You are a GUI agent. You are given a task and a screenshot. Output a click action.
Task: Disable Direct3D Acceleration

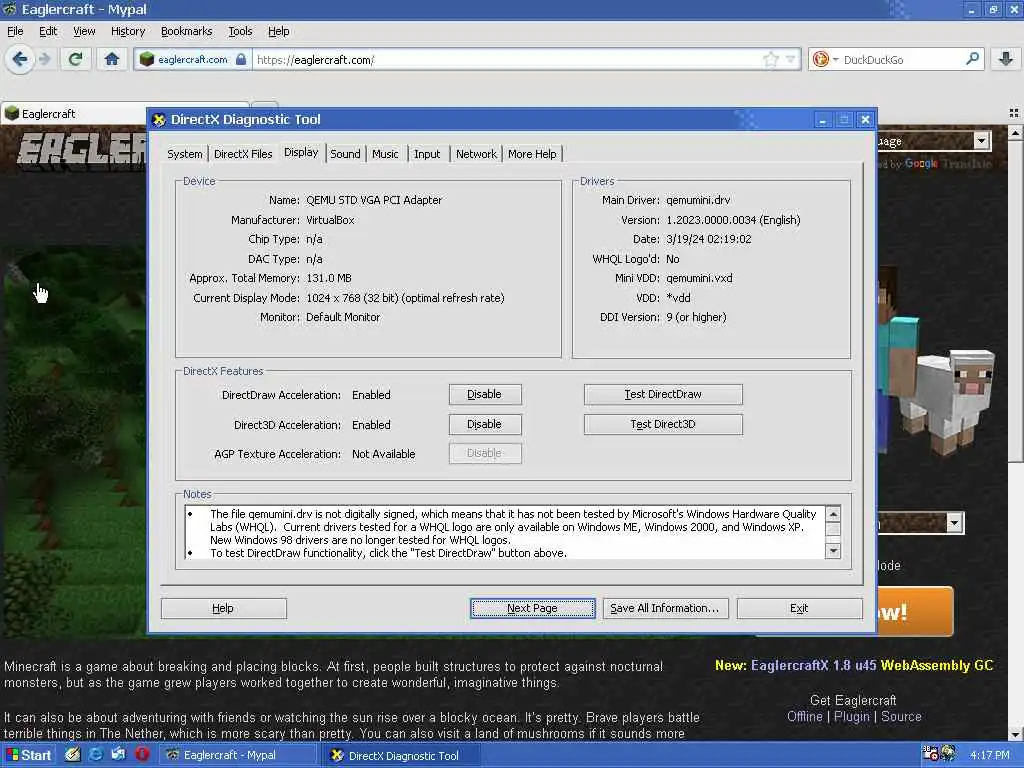pos(485,424)
